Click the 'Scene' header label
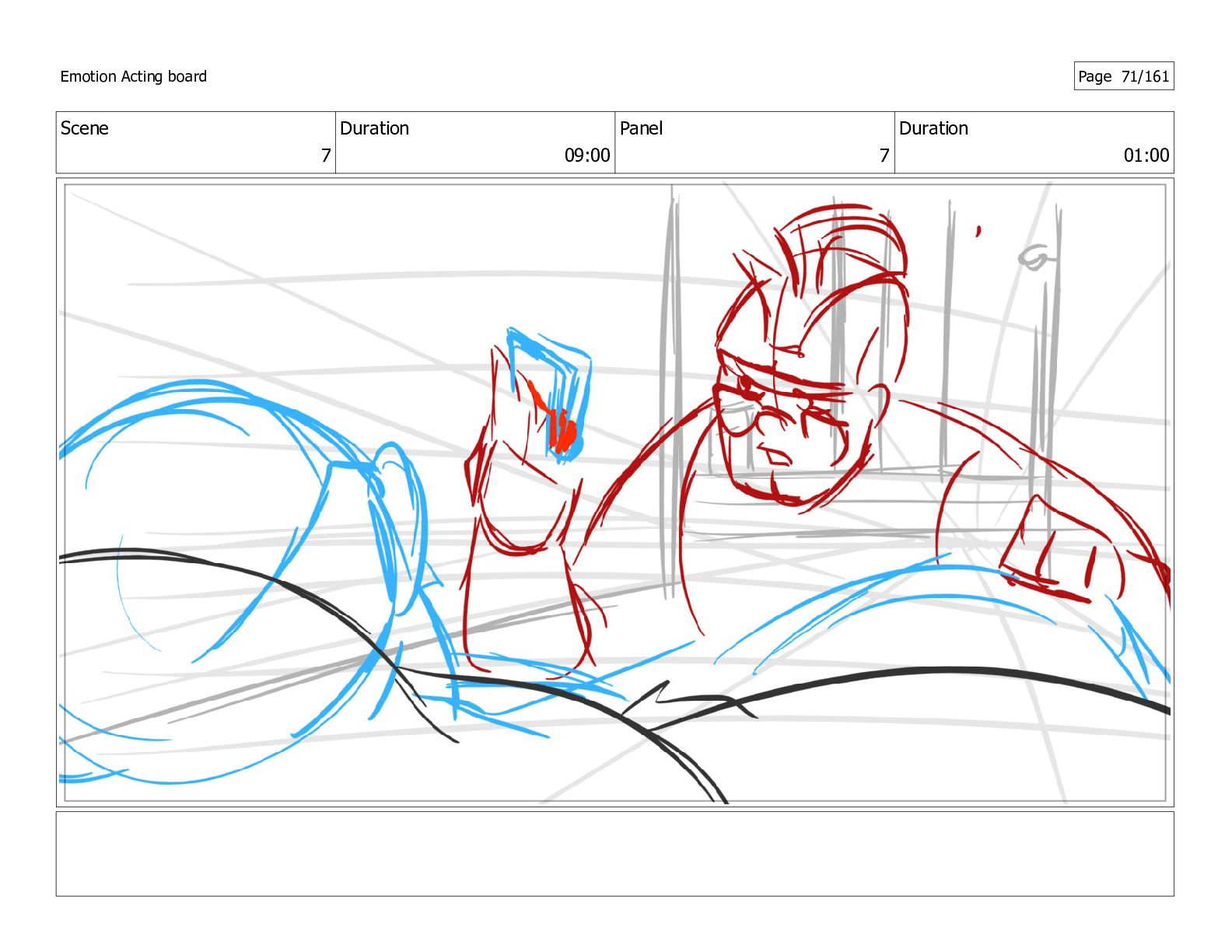Screen dimensions: 1232x952 pyautogui.click(x=85, y=128)
